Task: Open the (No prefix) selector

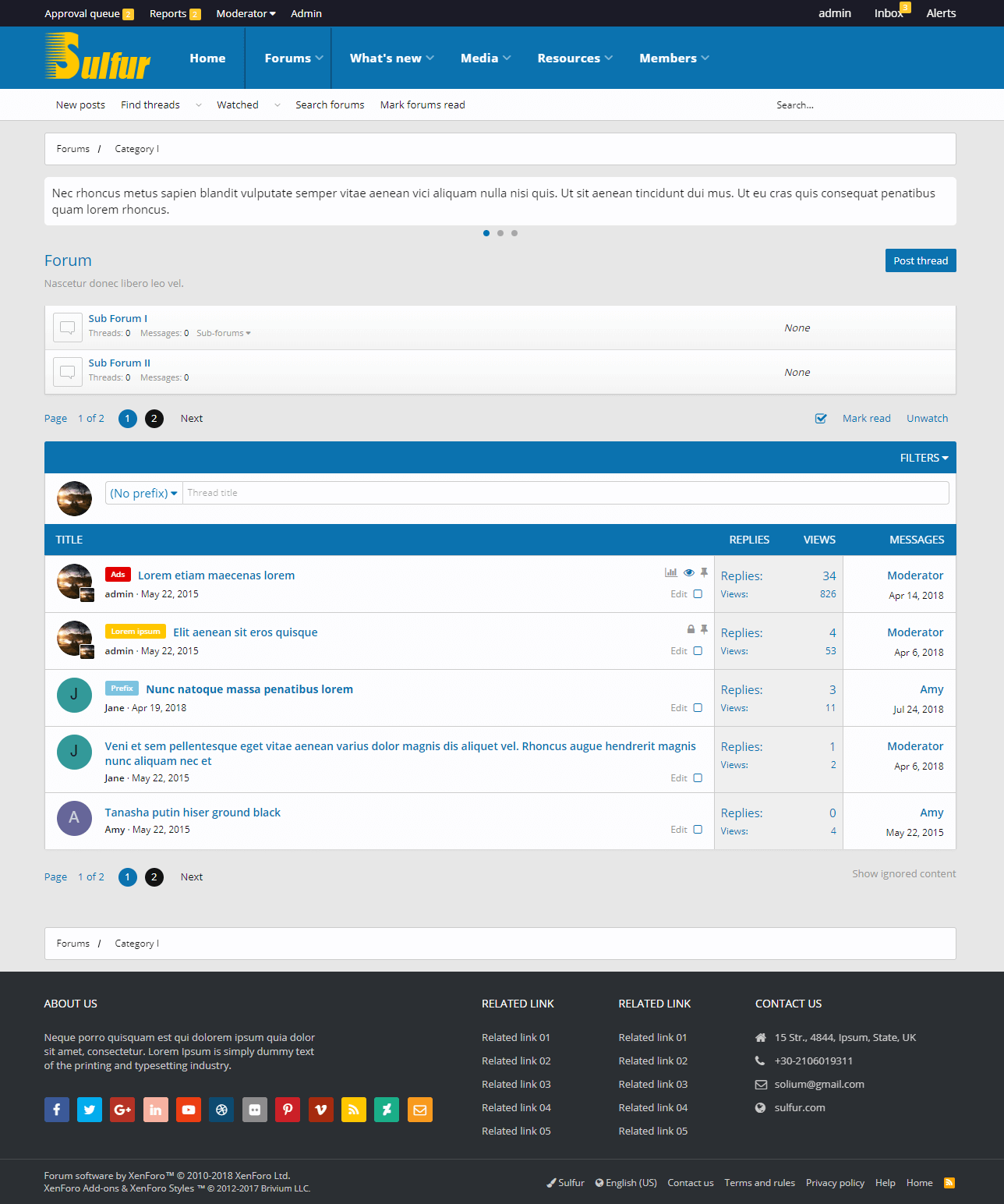Action: coord(144,493)
